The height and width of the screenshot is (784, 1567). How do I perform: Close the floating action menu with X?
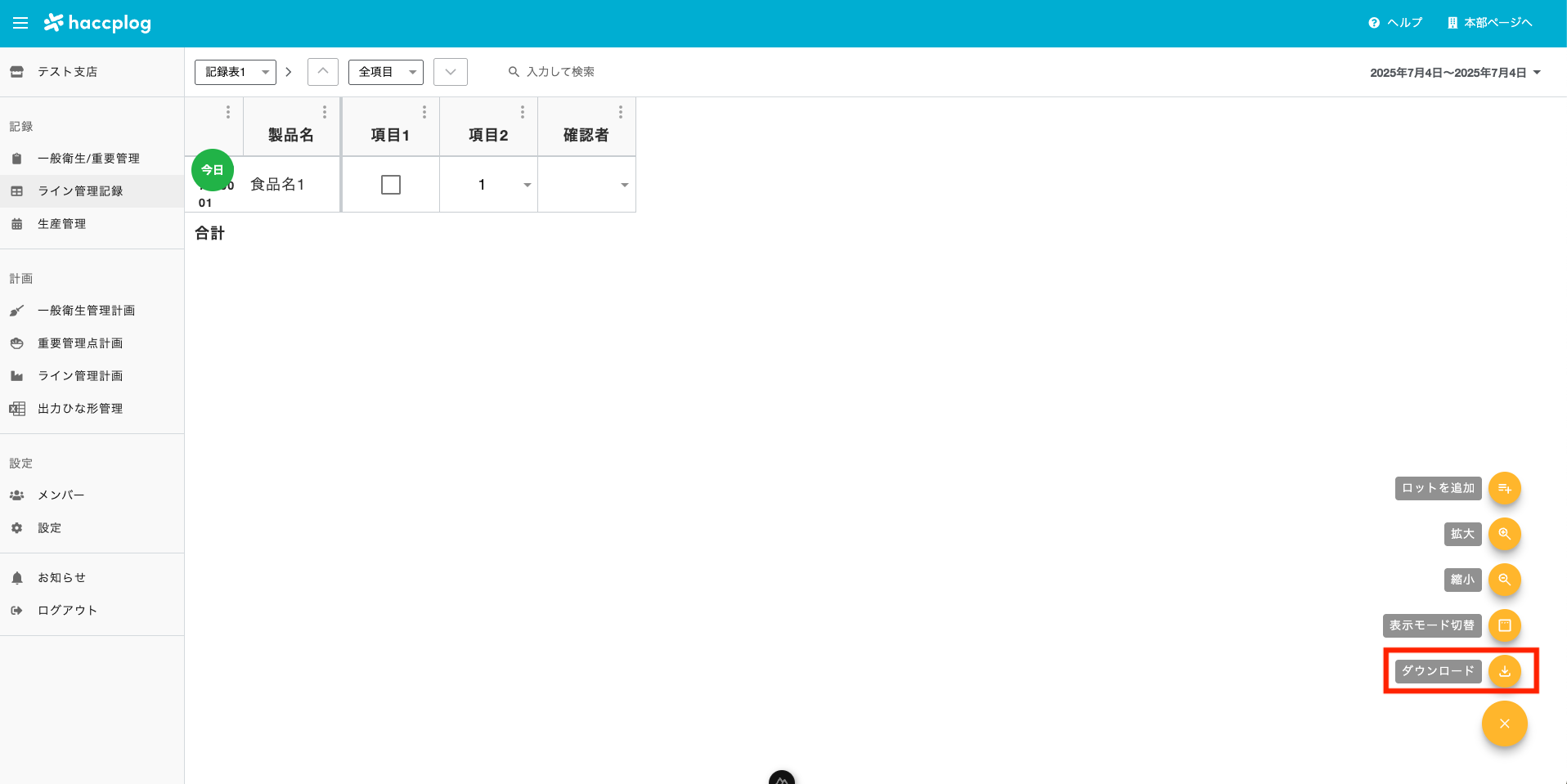pyautogui.click(x=1504, y=724)
